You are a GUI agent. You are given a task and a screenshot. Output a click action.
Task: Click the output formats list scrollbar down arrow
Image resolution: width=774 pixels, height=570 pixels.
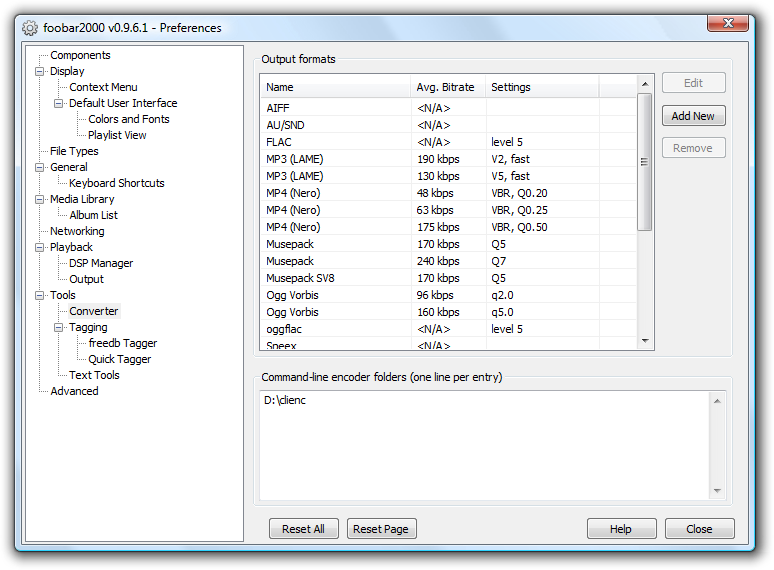point(645,342)
